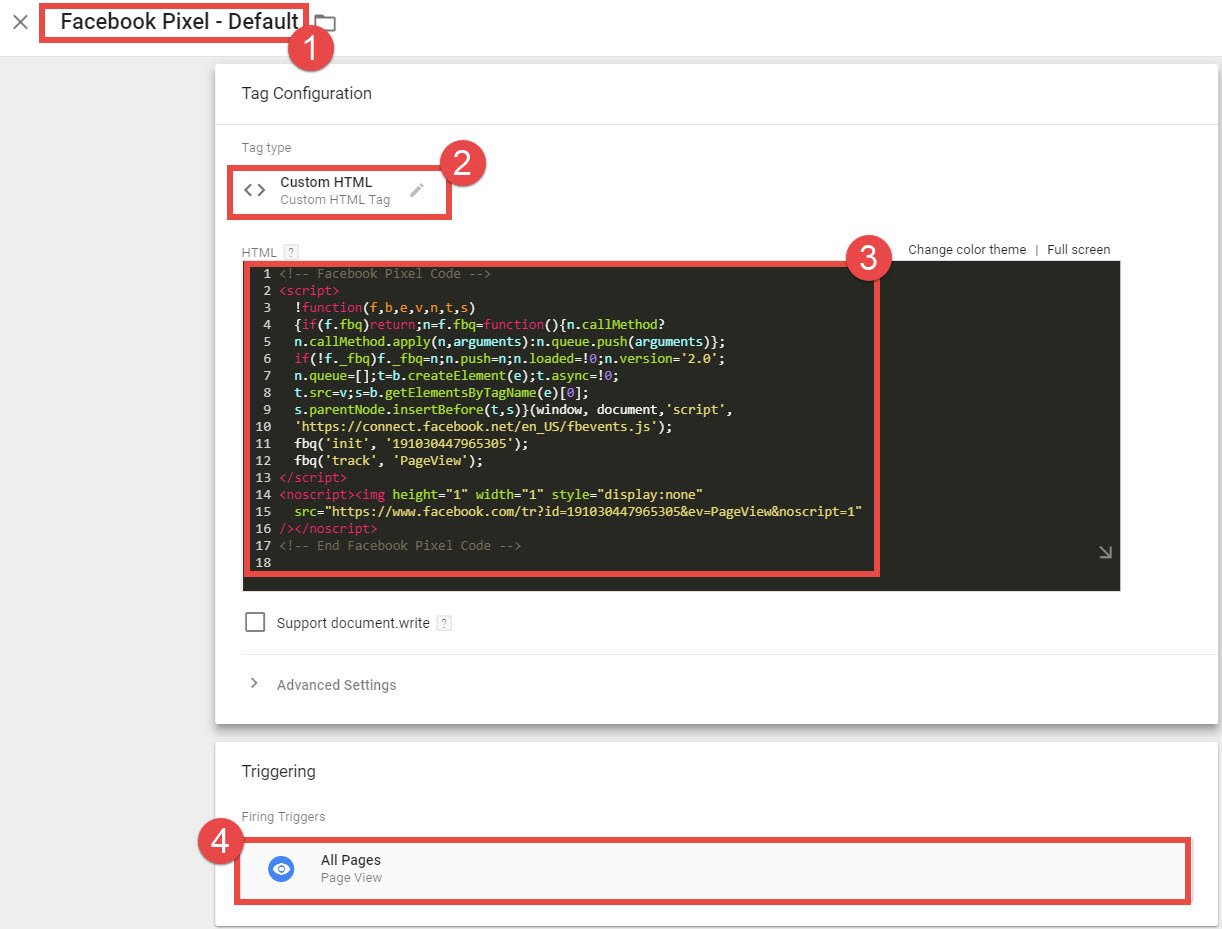Click line with fbq('init', '191030447965305')
This screenshot has height=929, width=1222.
click(411, 444)
